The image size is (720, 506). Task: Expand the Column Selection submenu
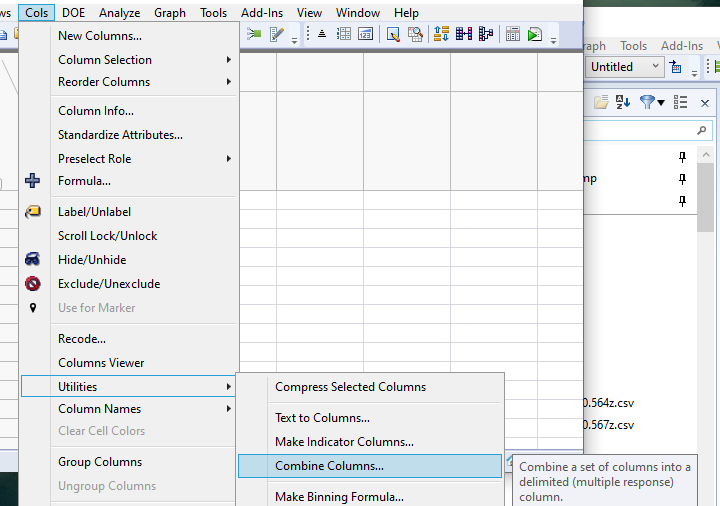tap(129, 60)
